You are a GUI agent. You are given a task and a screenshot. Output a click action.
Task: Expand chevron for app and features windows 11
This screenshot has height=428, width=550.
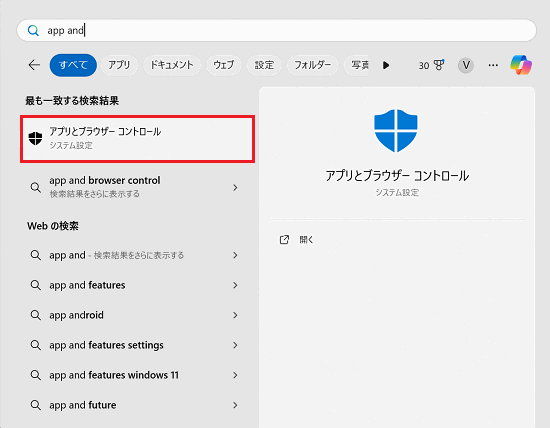(x=235, y=375)
